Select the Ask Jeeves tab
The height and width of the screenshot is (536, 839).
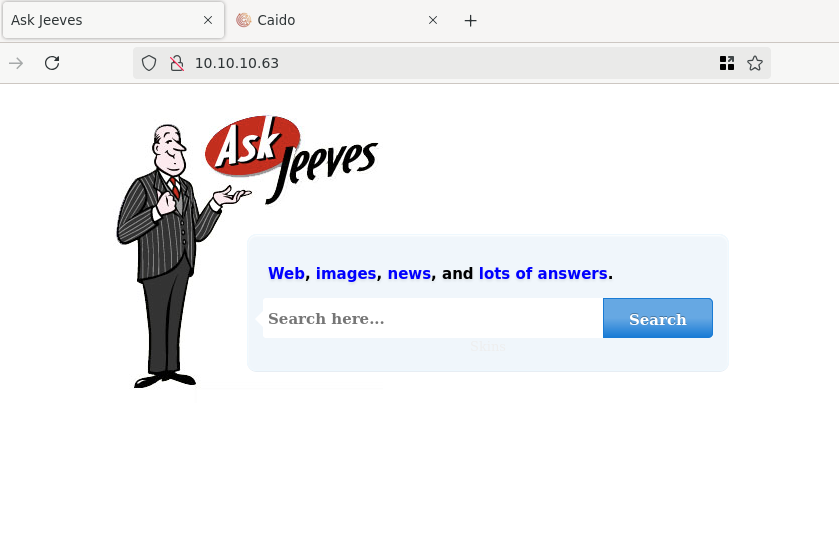point(100,20)
